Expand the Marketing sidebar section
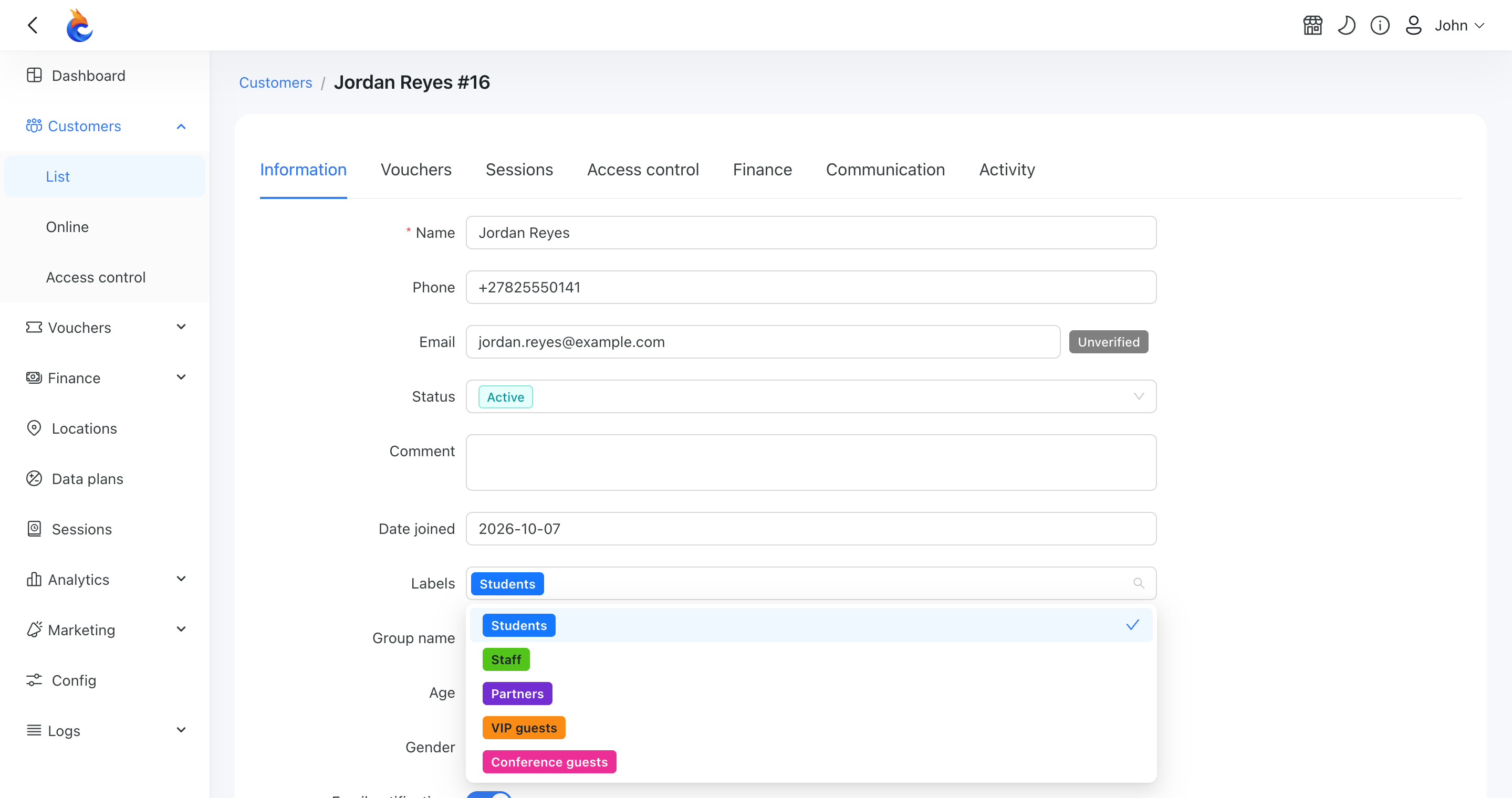Viewport: 1512px width, 798px height. (x=181, y=629)
